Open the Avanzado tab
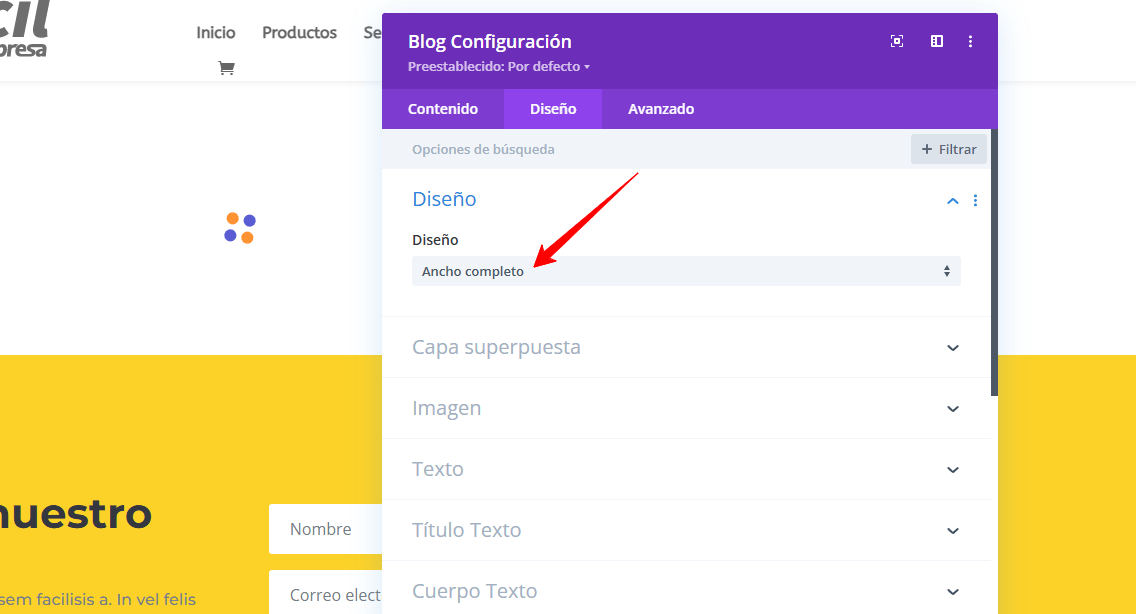1136x614 pixels. point(661,109)
